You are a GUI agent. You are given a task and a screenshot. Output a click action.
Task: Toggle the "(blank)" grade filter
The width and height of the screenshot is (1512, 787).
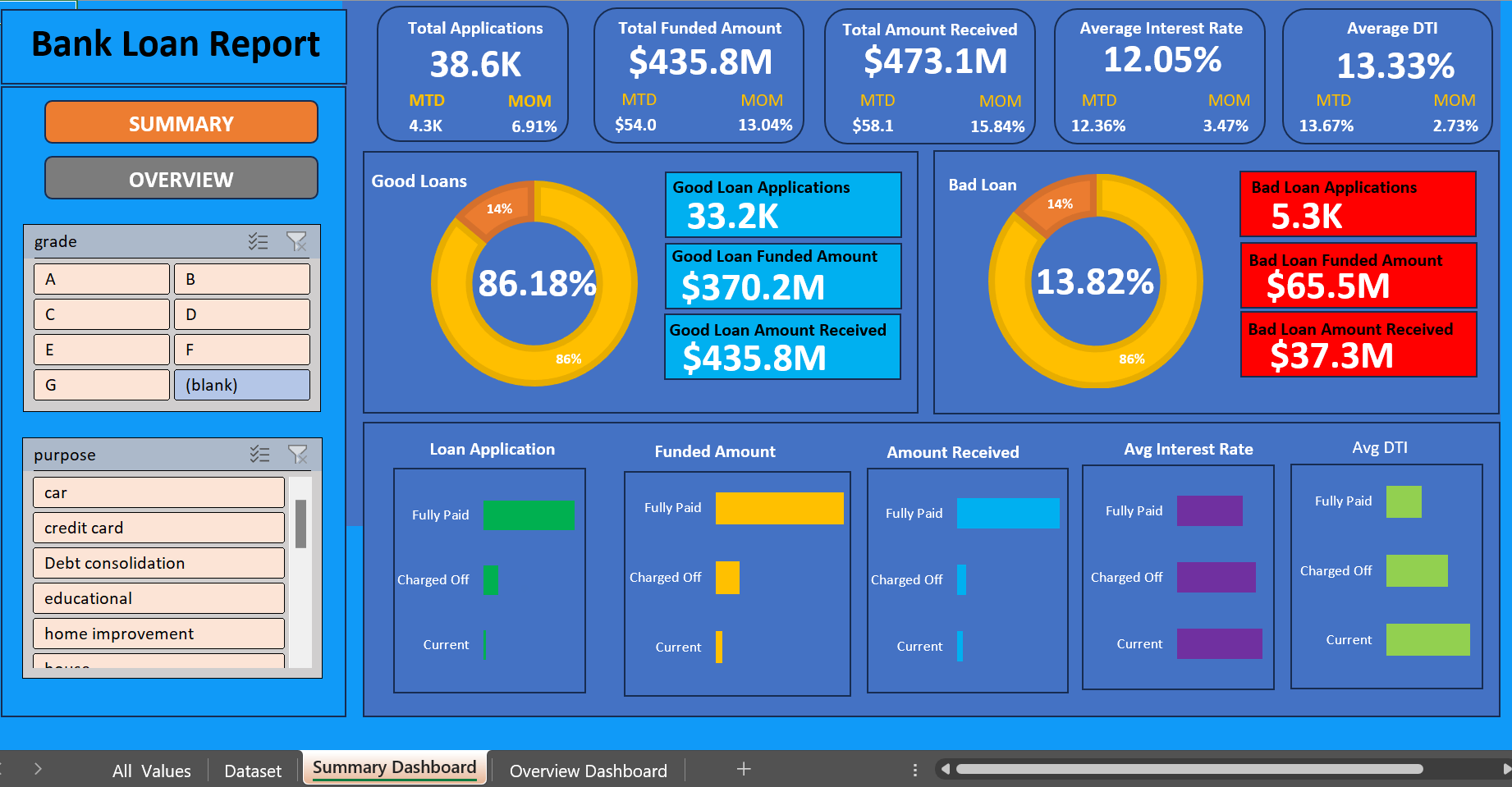241,384
